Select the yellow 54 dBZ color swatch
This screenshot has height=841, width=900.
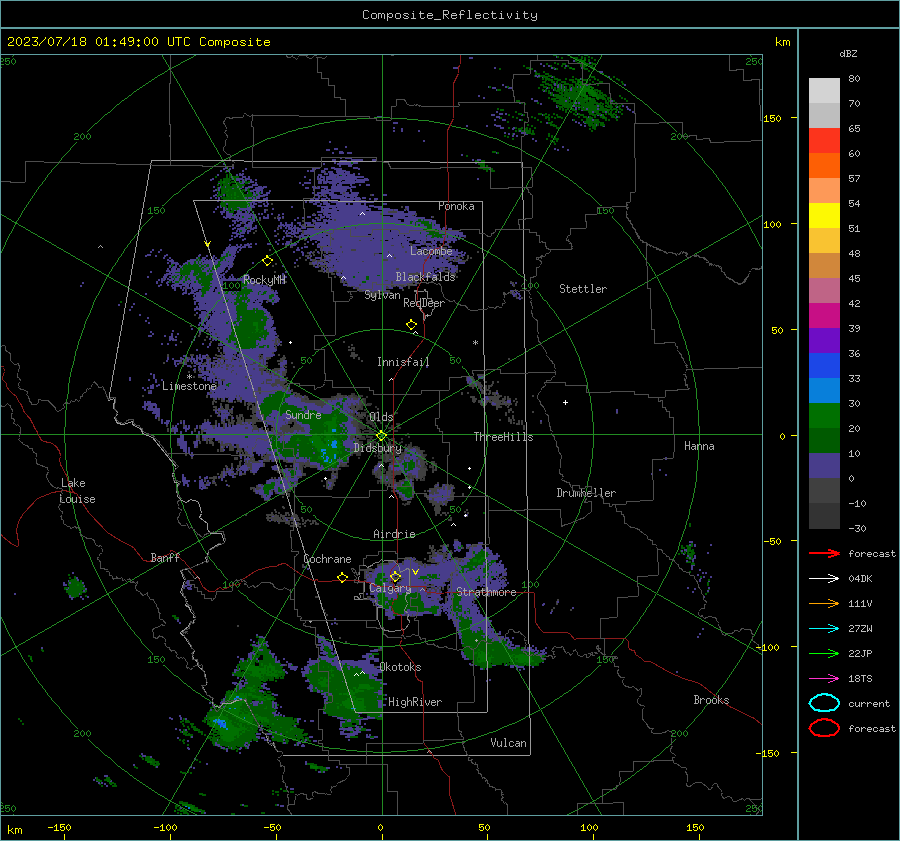pyautogui.click(x=824, y=215)
